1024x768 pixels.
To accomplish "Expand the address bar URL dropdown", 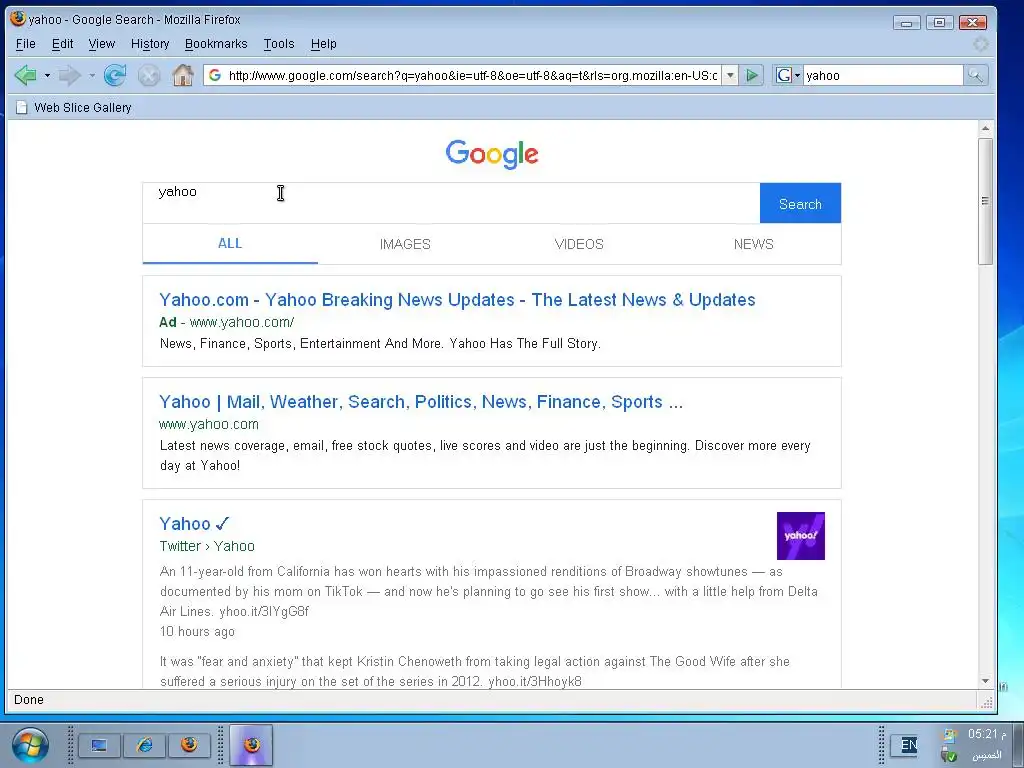I will [730, 75].
